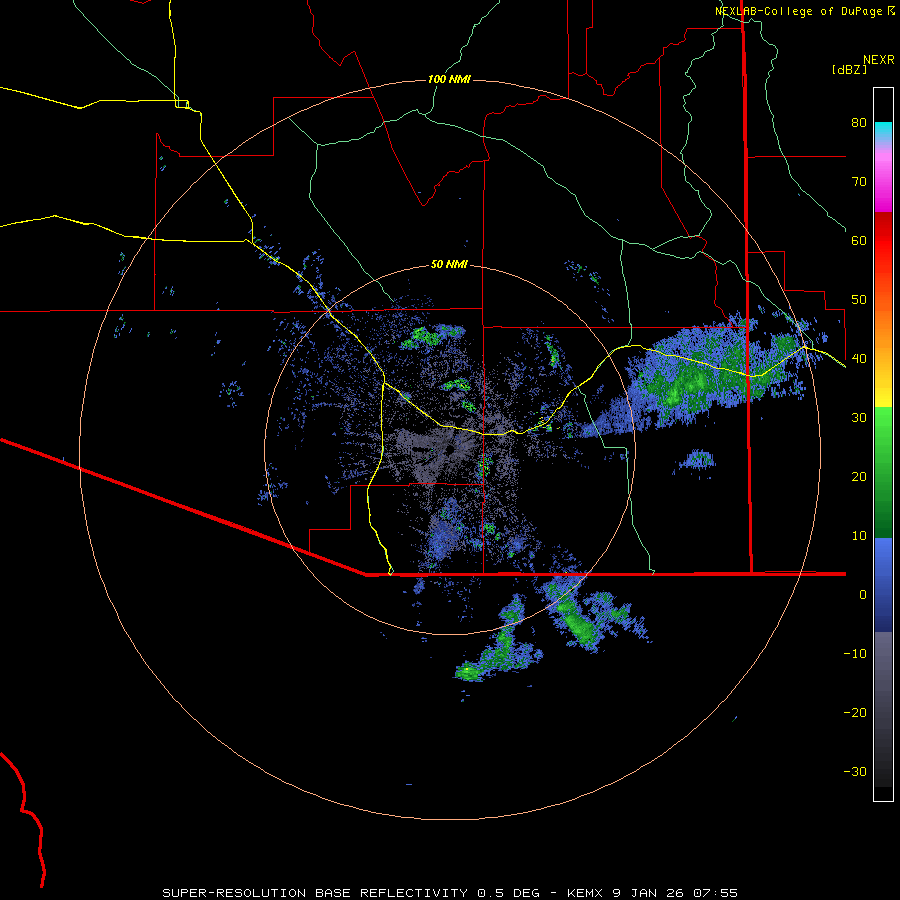Click the 70 value on the dBZ scale
This screenshot has width=900, height=900.
859,182
